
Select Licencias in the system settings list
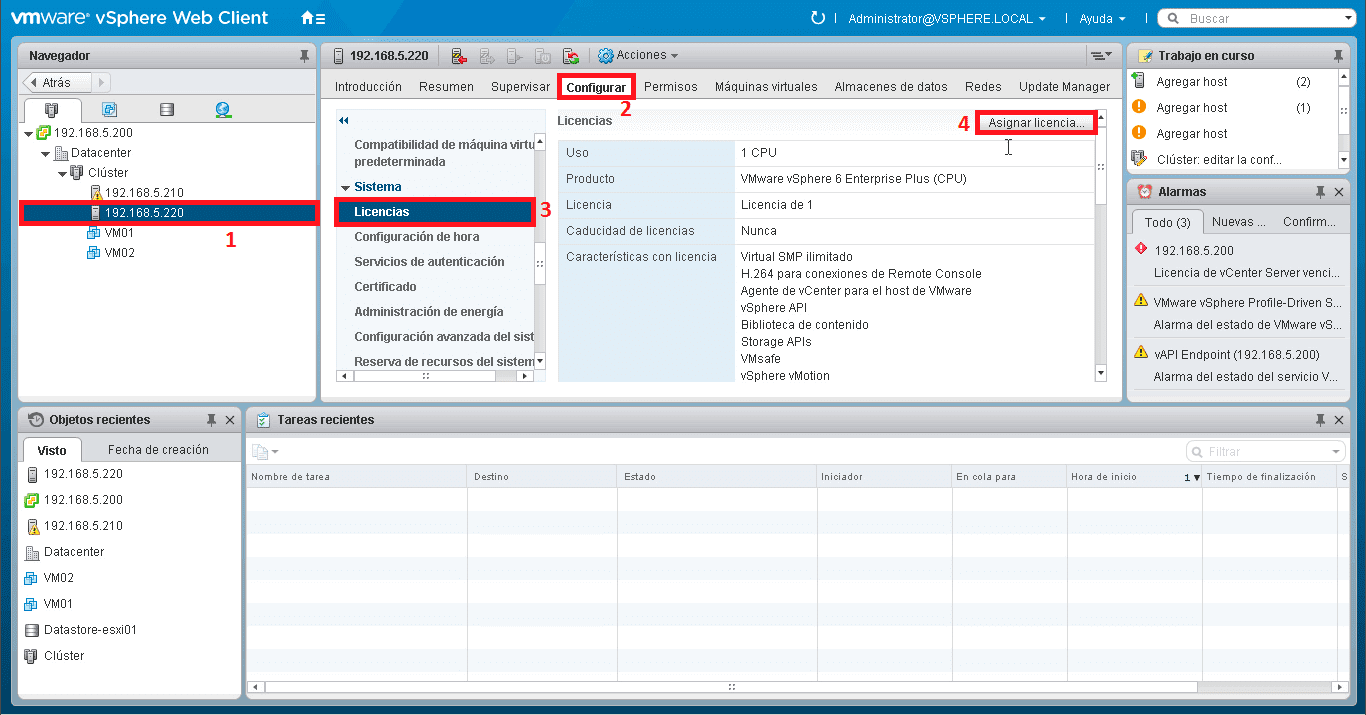click(x=434, y=211)
